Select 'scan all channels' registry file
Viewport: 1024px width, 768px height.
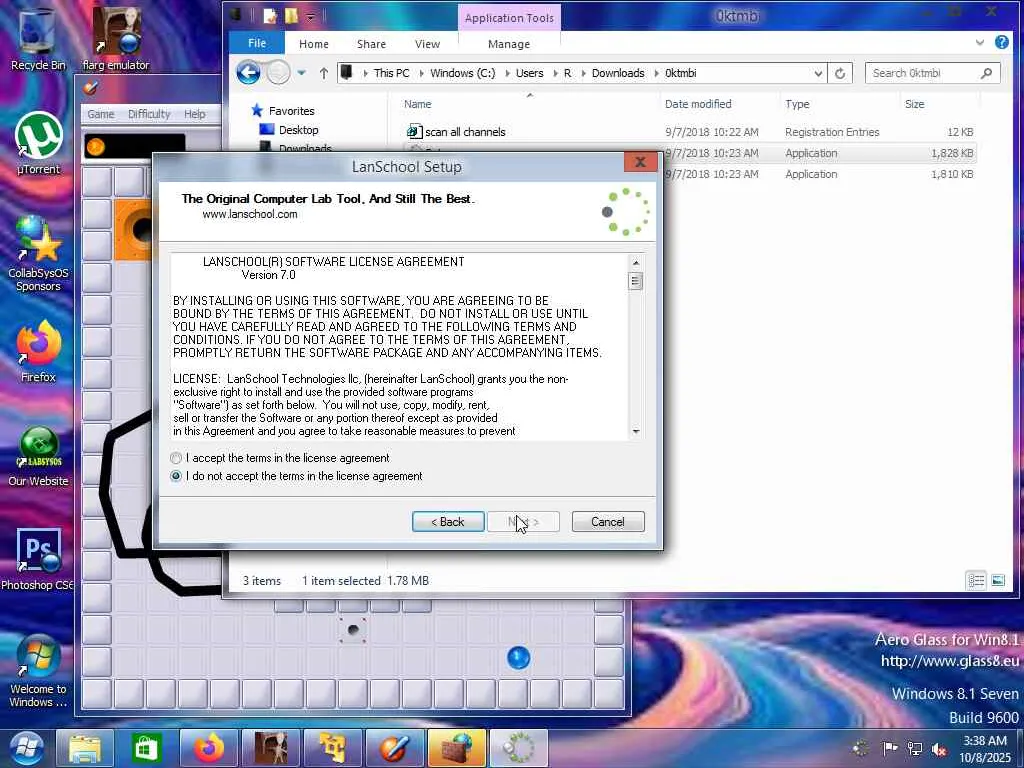tap(465, 132)
